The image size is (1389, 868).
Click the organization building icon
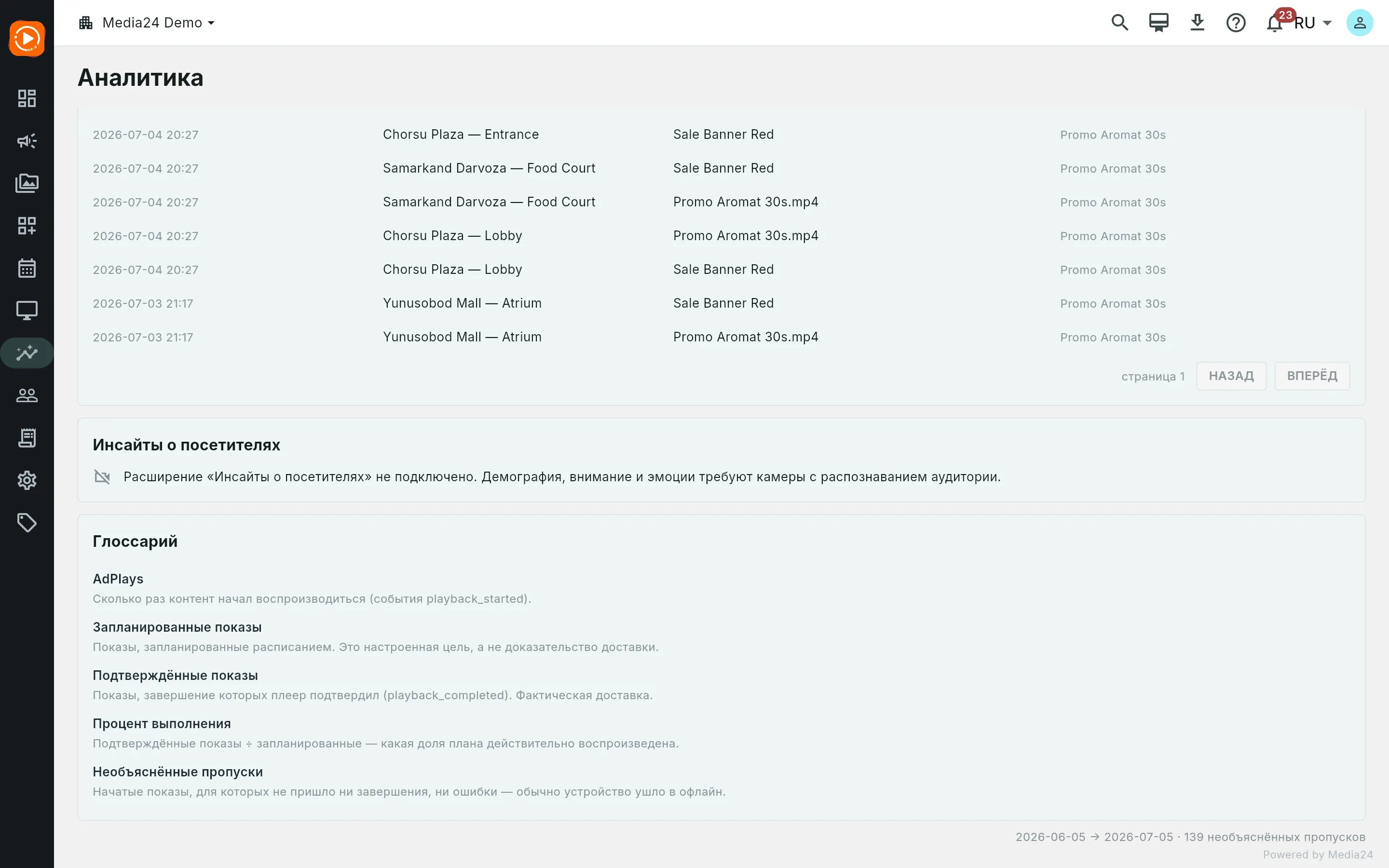[86, 23]
